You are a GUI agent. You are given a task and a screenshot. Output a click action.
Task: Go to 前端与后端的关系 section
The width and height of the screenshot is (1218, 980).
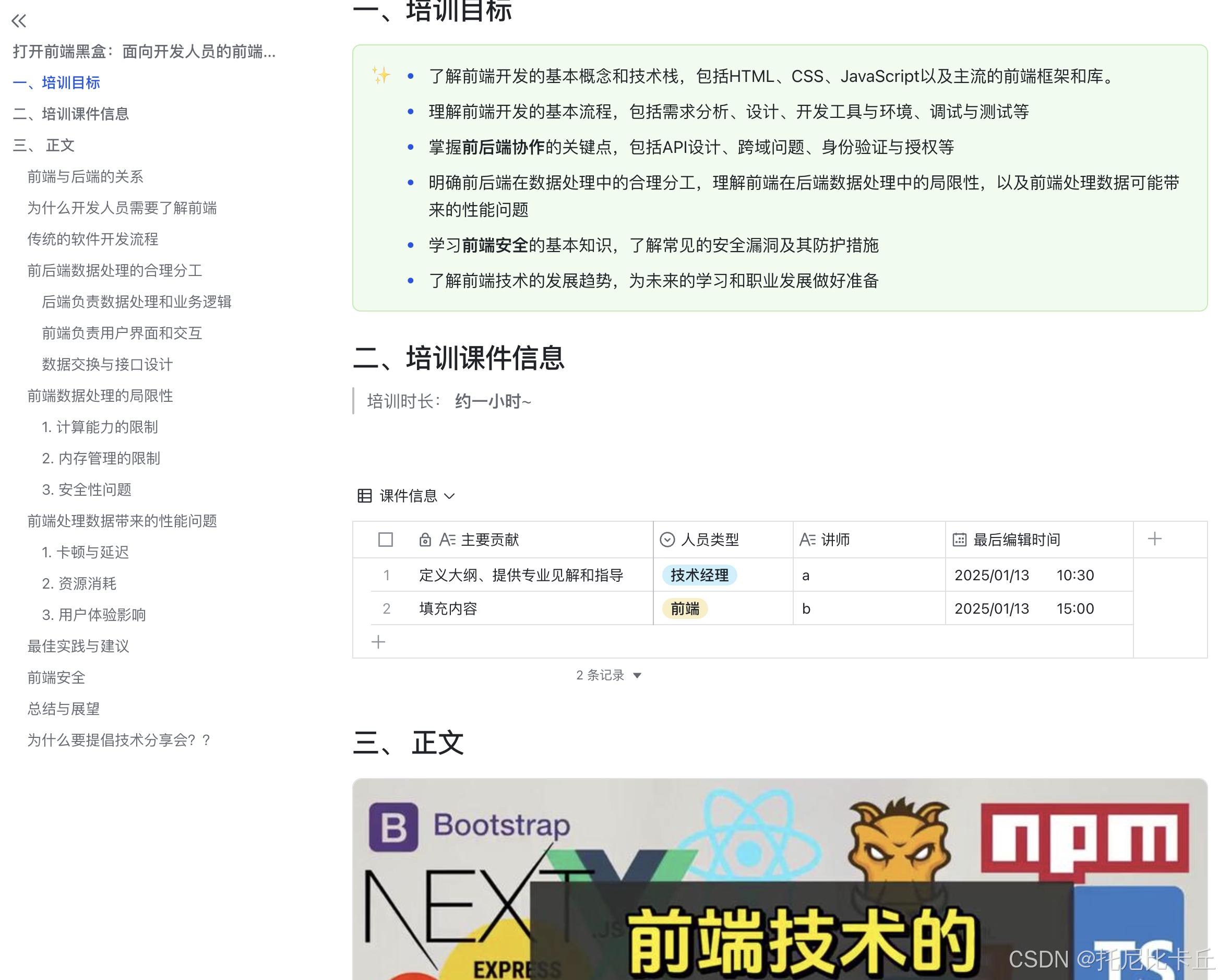tap(85, 176)
